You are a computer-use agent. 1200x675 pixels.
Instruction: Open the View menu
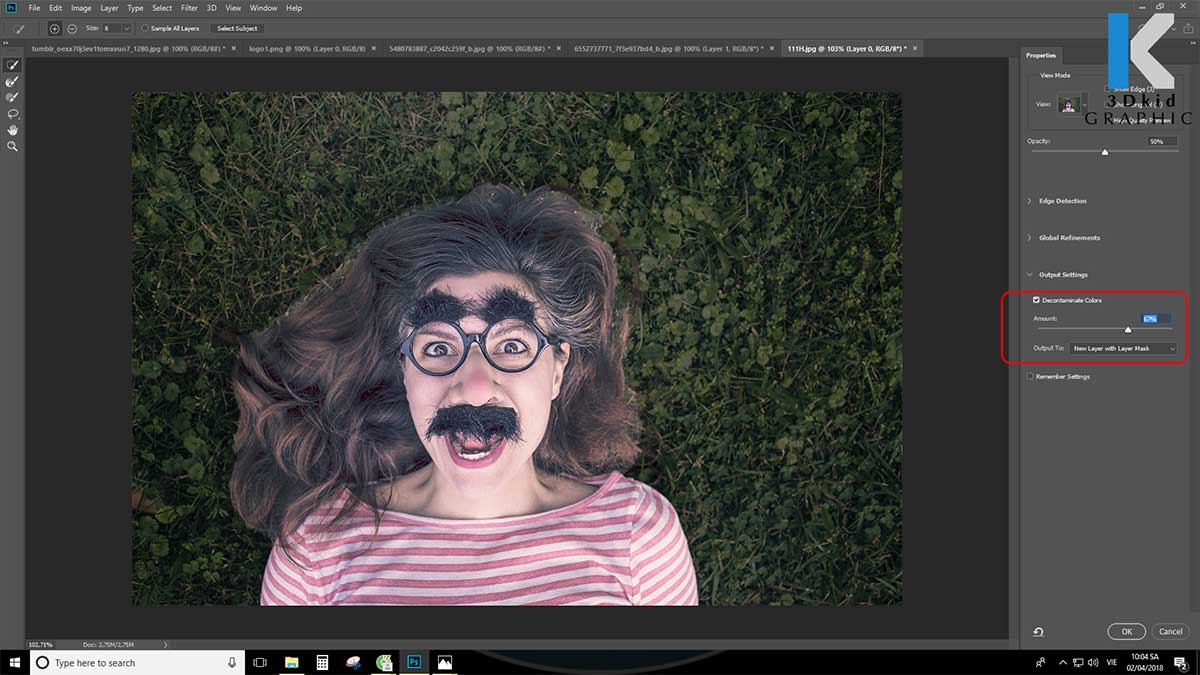pos(233,8)
